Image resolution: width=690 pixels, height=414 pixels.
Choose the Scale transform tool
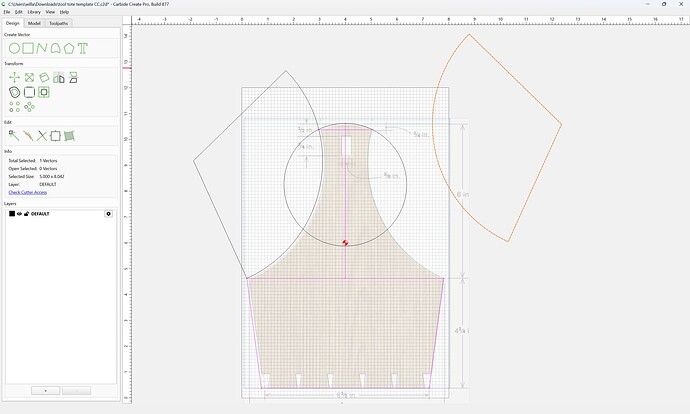pyautogui.click(x=29, y=78)
